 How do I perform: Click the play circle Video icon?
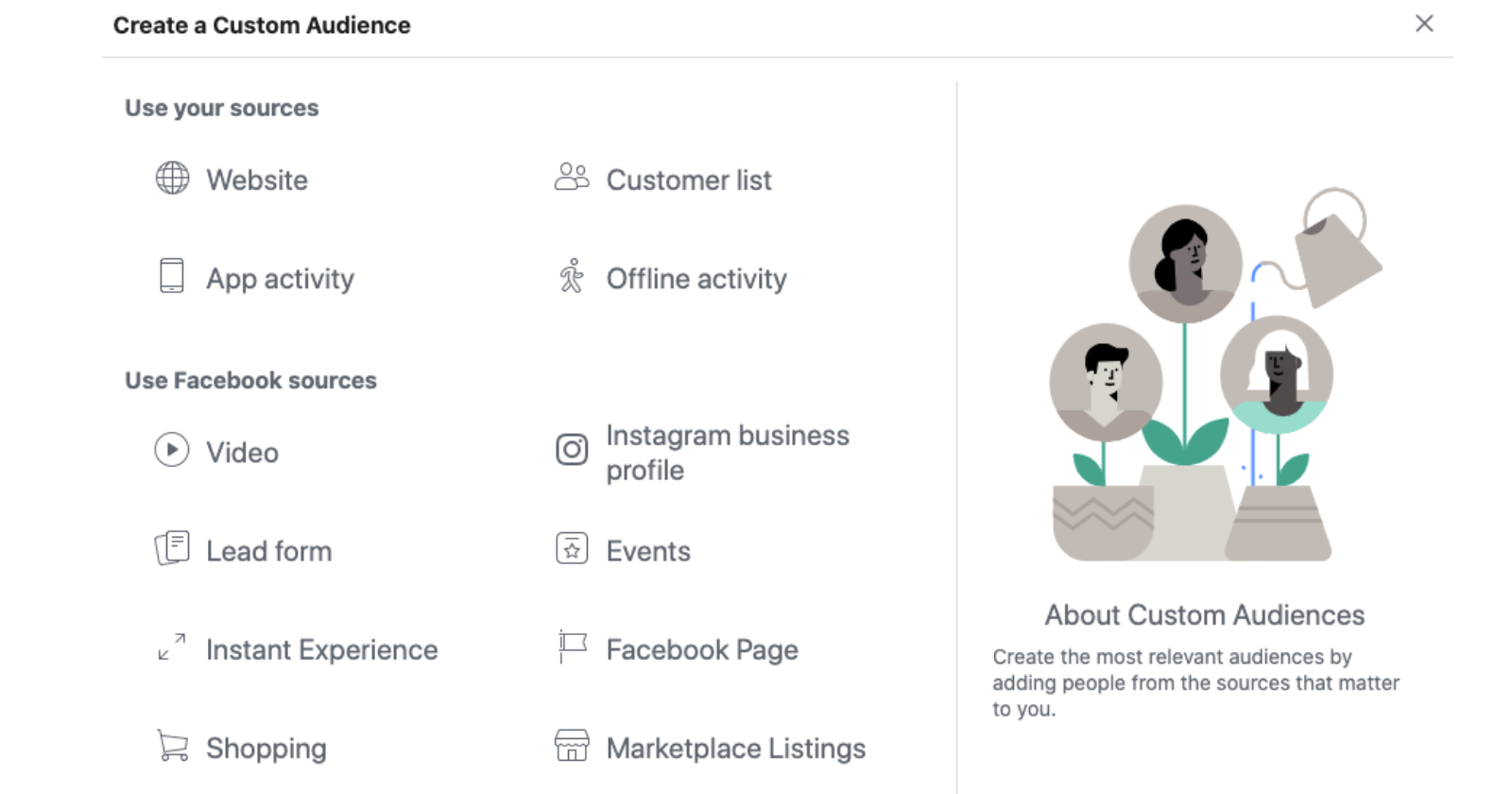(x=172, y=450)
